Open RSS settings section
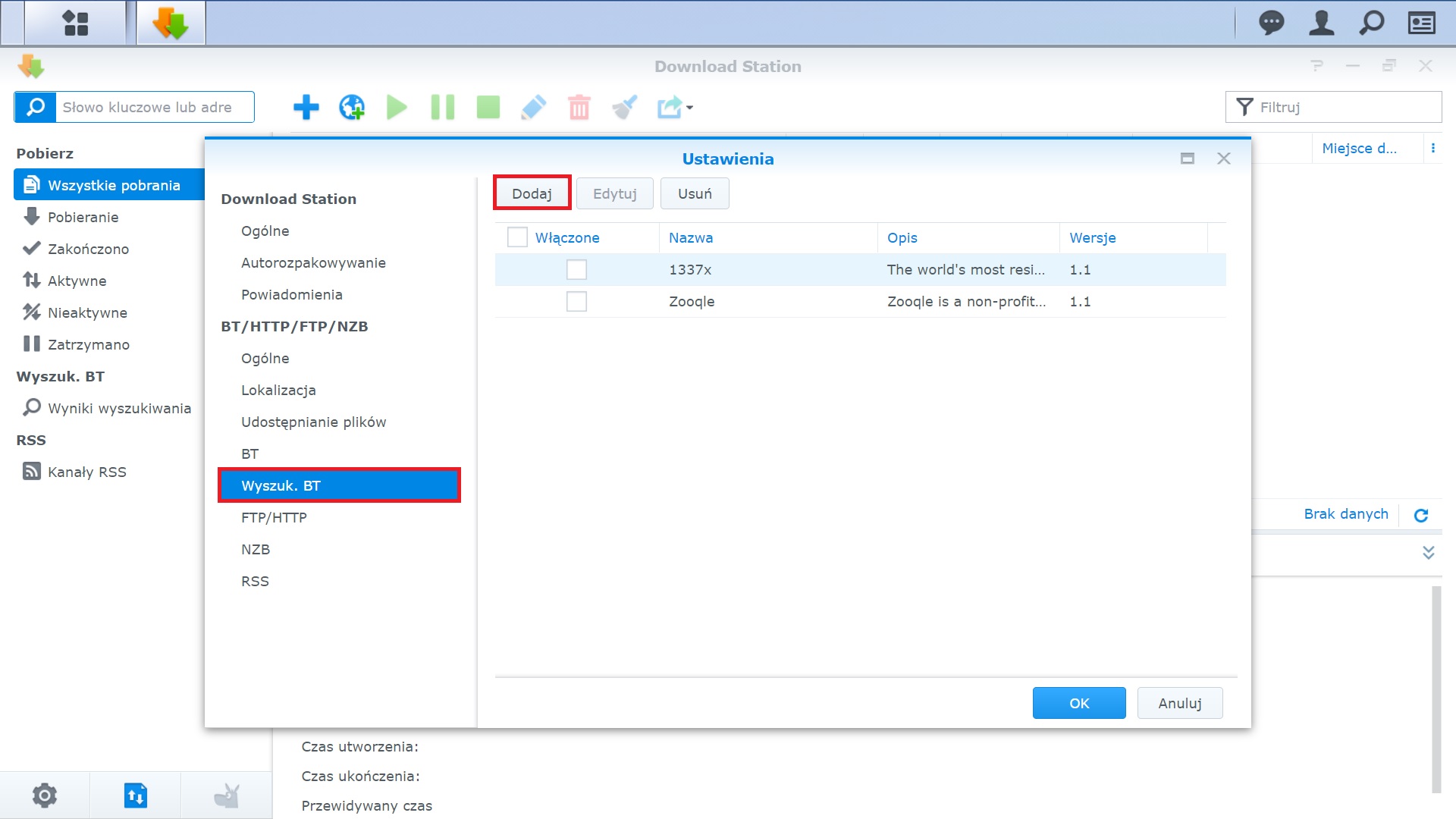The height and width of the screenshot is (819, 1456). point(255,581)
